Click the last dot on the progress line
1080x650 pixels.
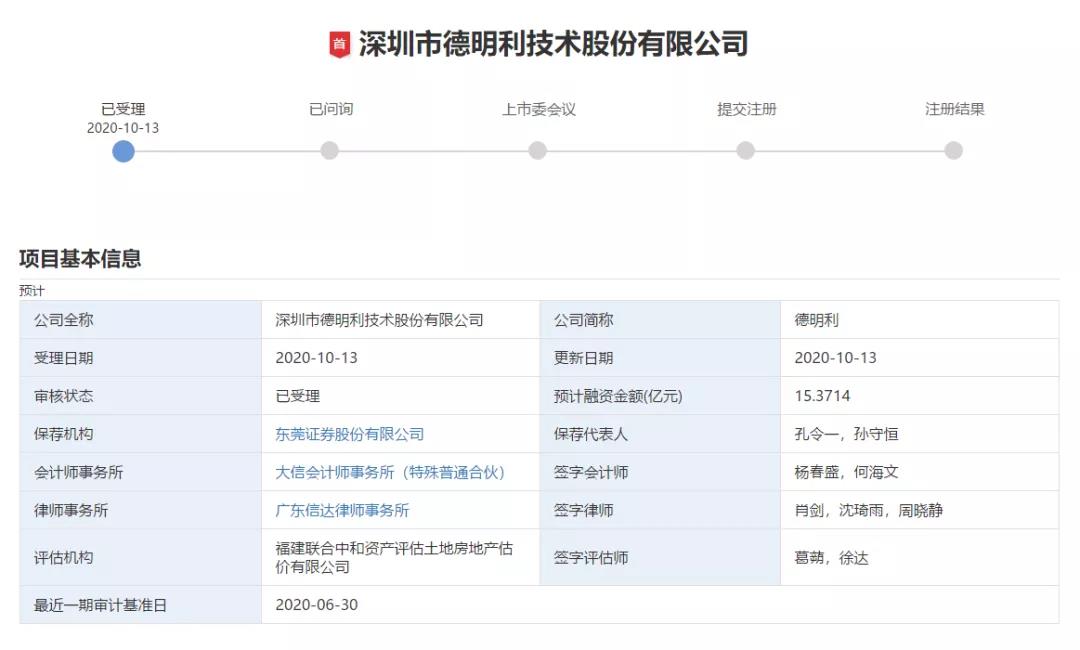click(951, 152)
